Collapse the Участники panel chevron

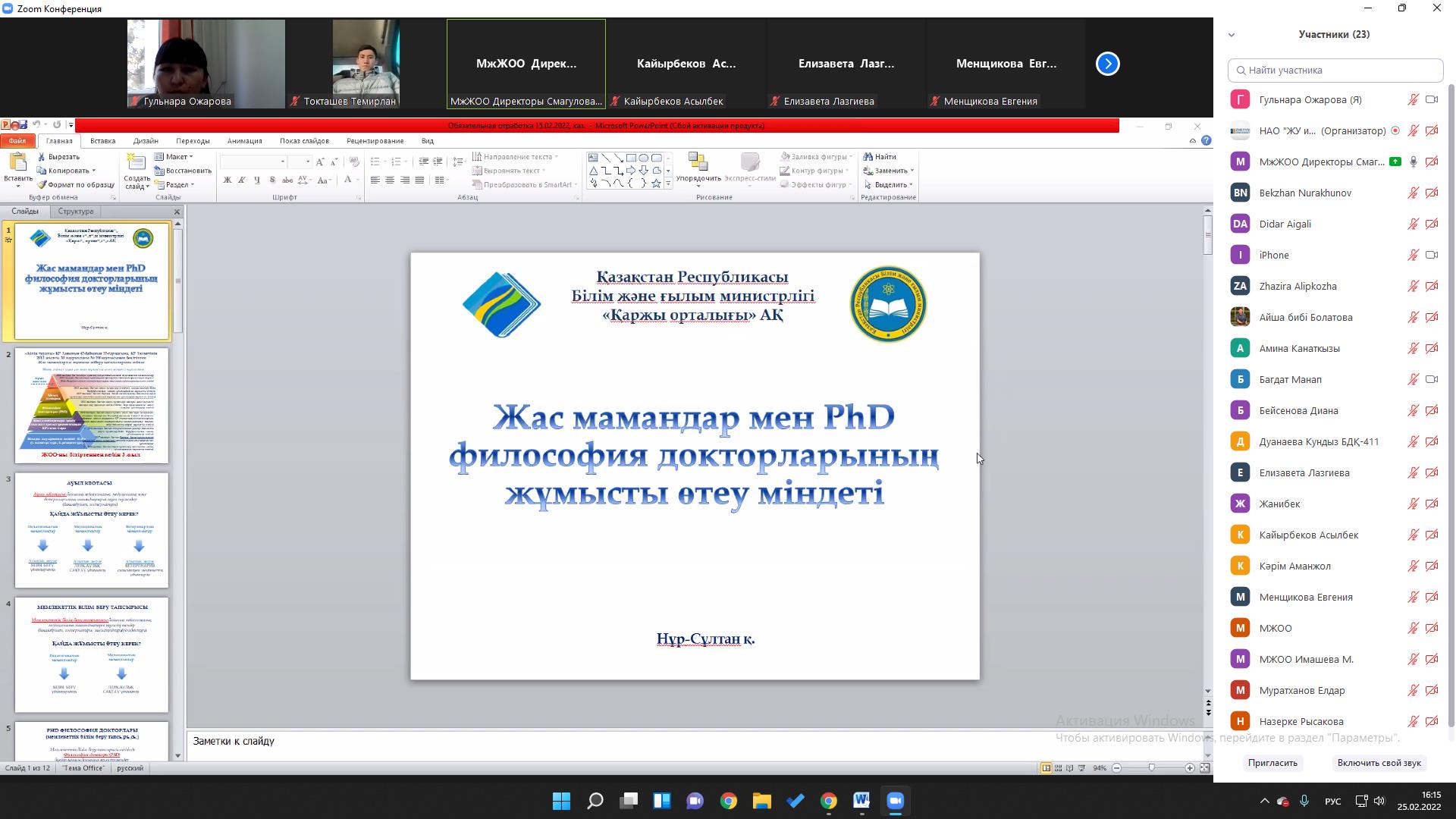coord(1232,35)
